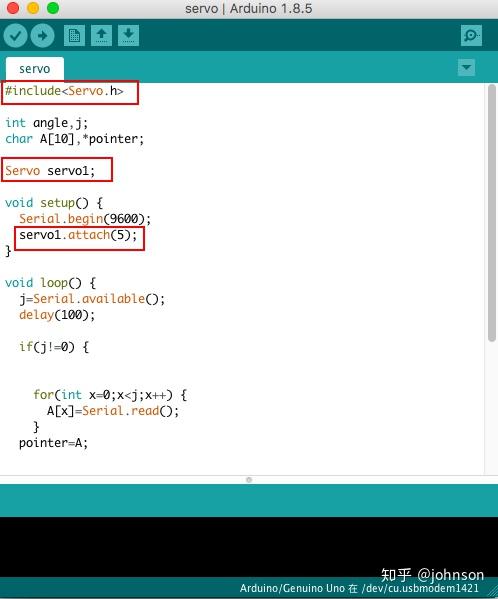This screenshot has width=498, height=599.
Task: Click the yellow minimize window button
Action: coord(33,8)
